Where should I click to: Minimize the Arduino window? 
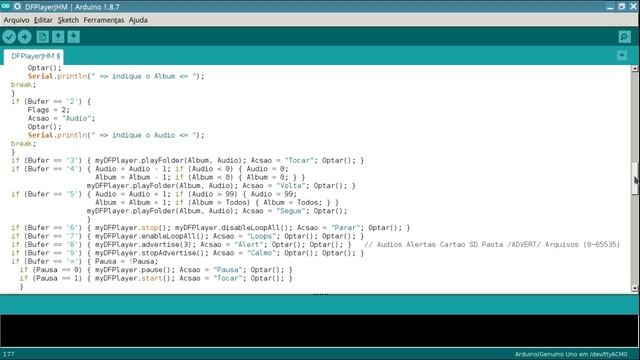pyautogui.click(x=610, y=7)
